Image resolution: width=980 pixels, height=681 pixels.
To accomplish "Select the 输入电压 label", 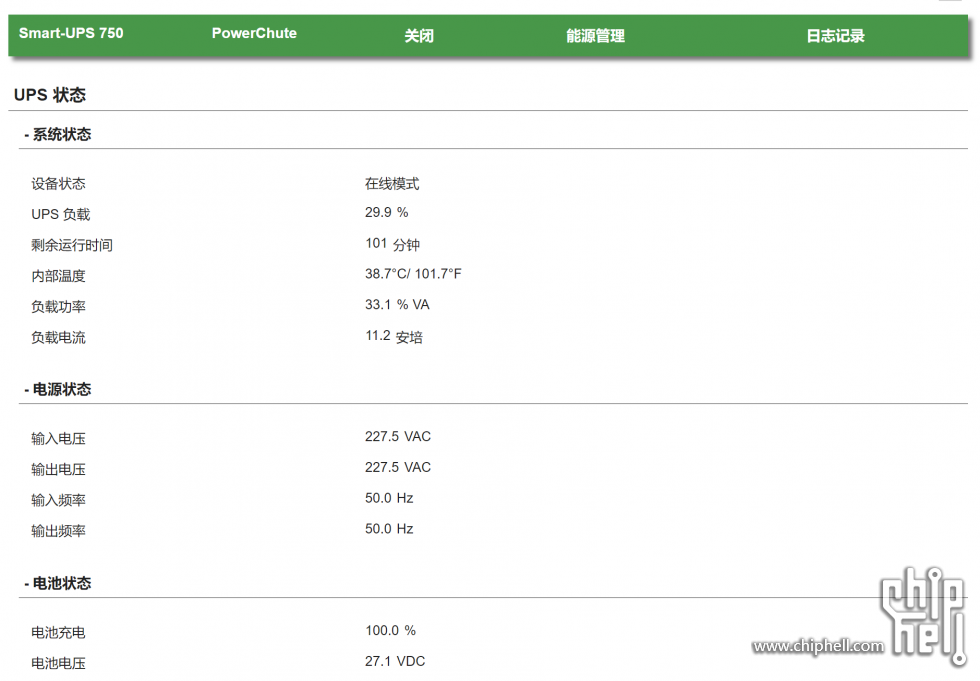I will click(x=58, y=439).
